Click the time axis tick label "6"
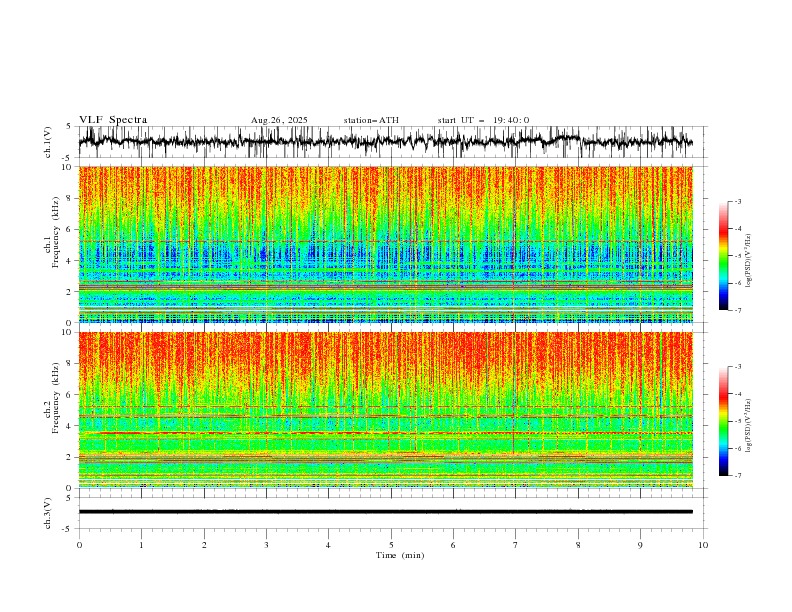 (453, 545)
